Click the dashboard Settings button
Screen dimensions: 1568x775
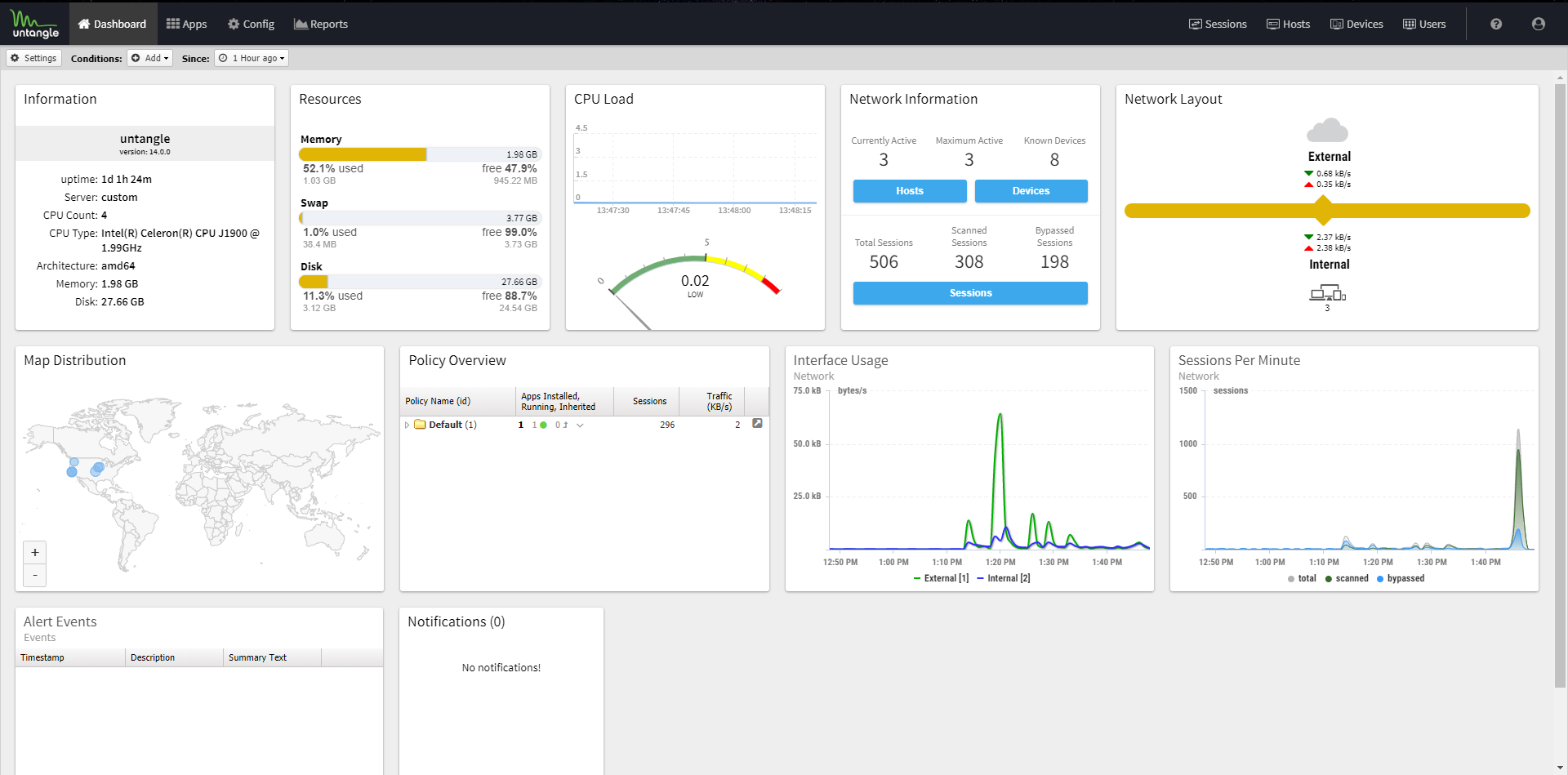click(x=33, y=58)
